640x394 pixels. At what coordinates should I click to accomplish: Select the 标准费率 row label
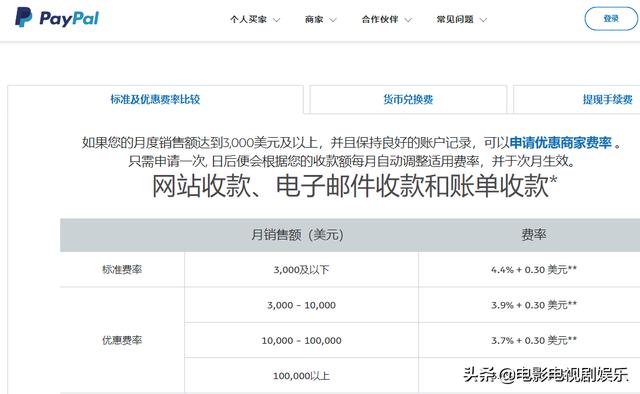pos(122,269)
